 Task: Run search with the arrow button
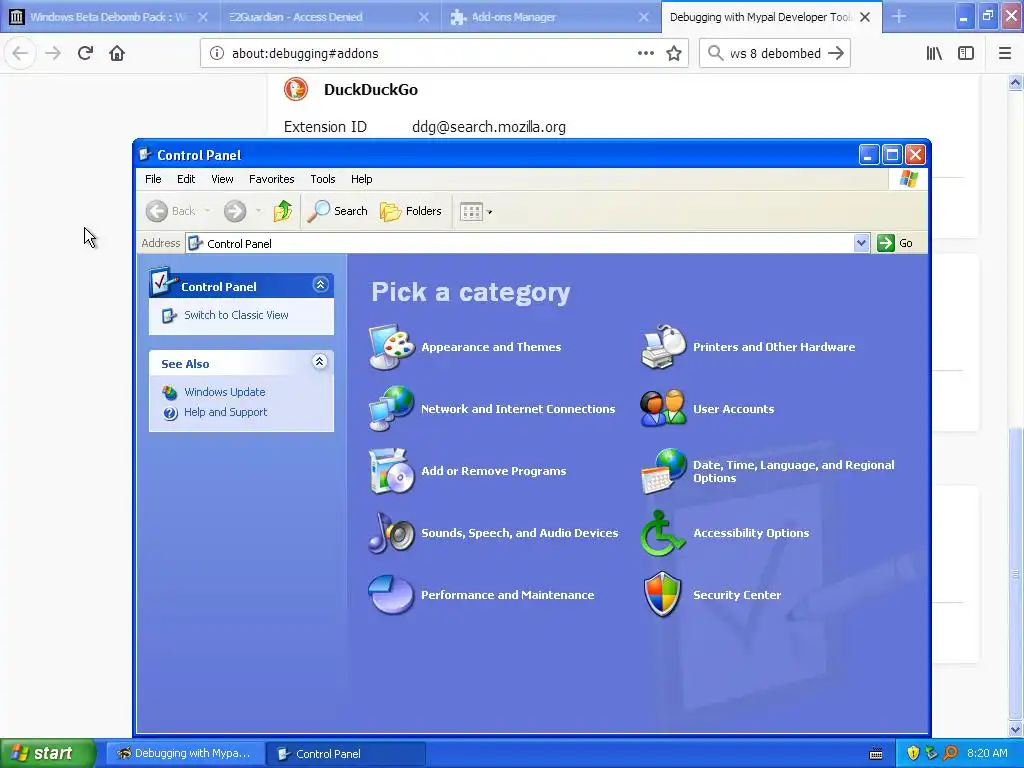pos(836,54)
